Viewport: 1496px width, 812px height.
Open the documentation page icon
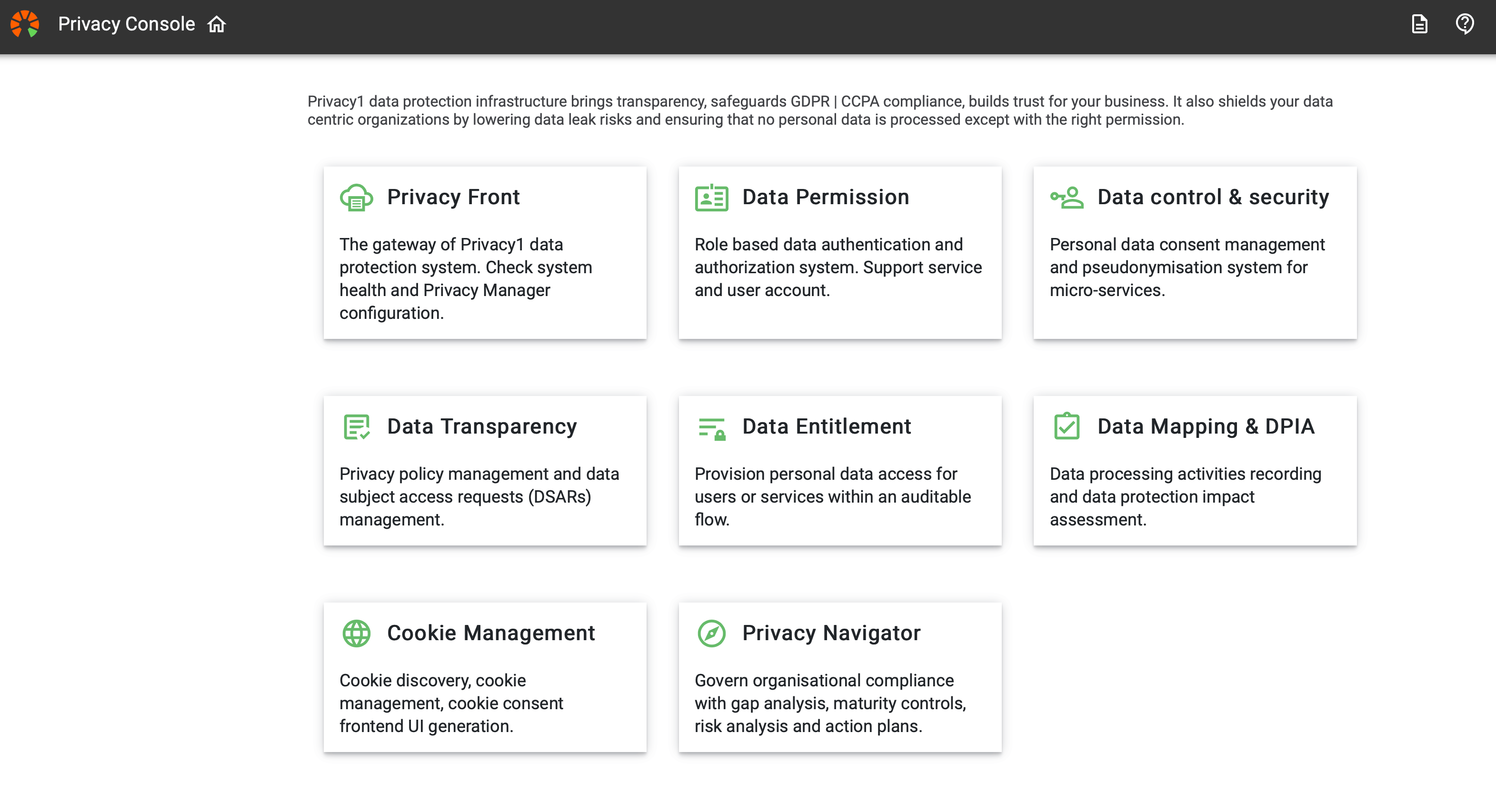coord(1419,24)
